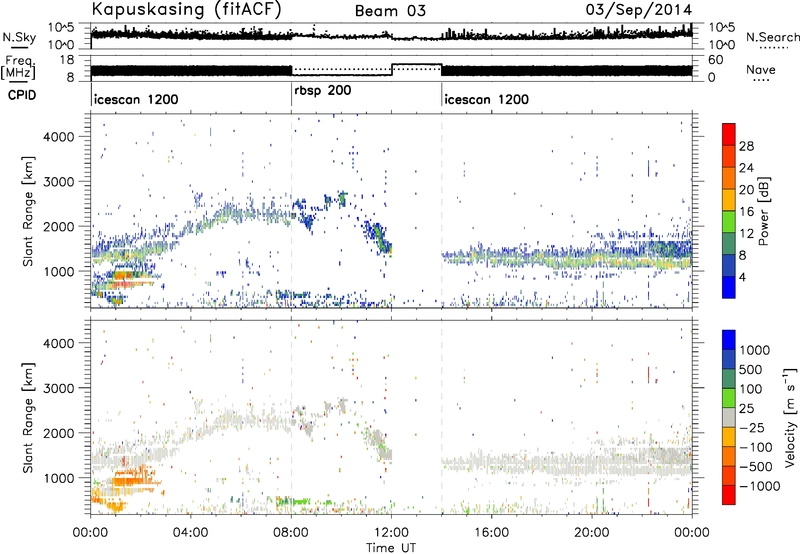Image resolution: width=800 pixels, height=554 pixels.
Task: Click the 'Nave' legend label
Action: pos(761,69)
